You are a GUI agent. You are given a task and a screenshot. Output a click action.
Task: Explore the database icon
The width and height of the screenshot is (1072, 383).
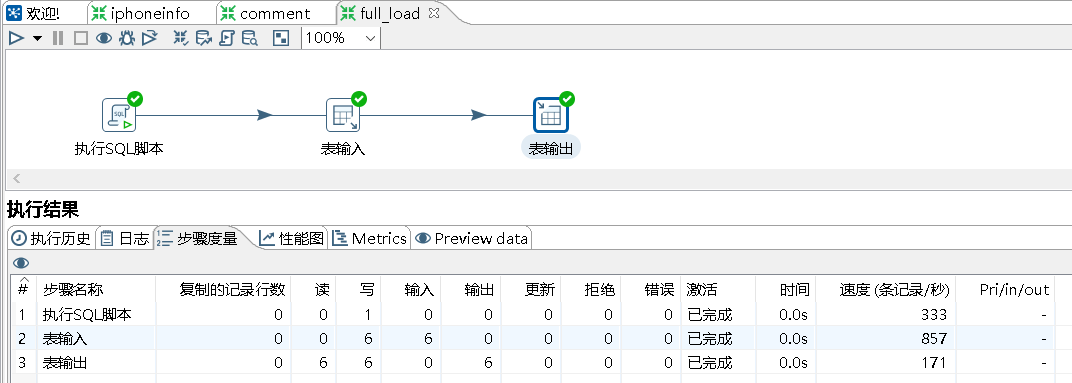250,38
